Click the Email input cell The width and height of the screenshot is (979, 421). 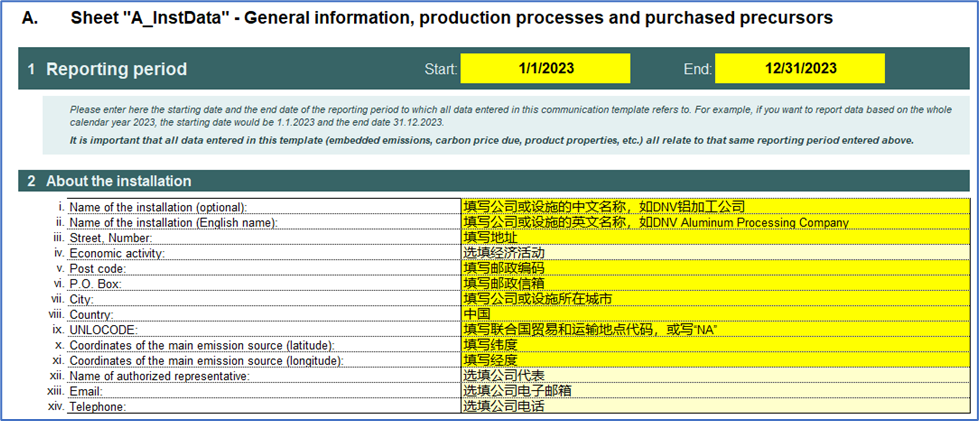[714, 391]
